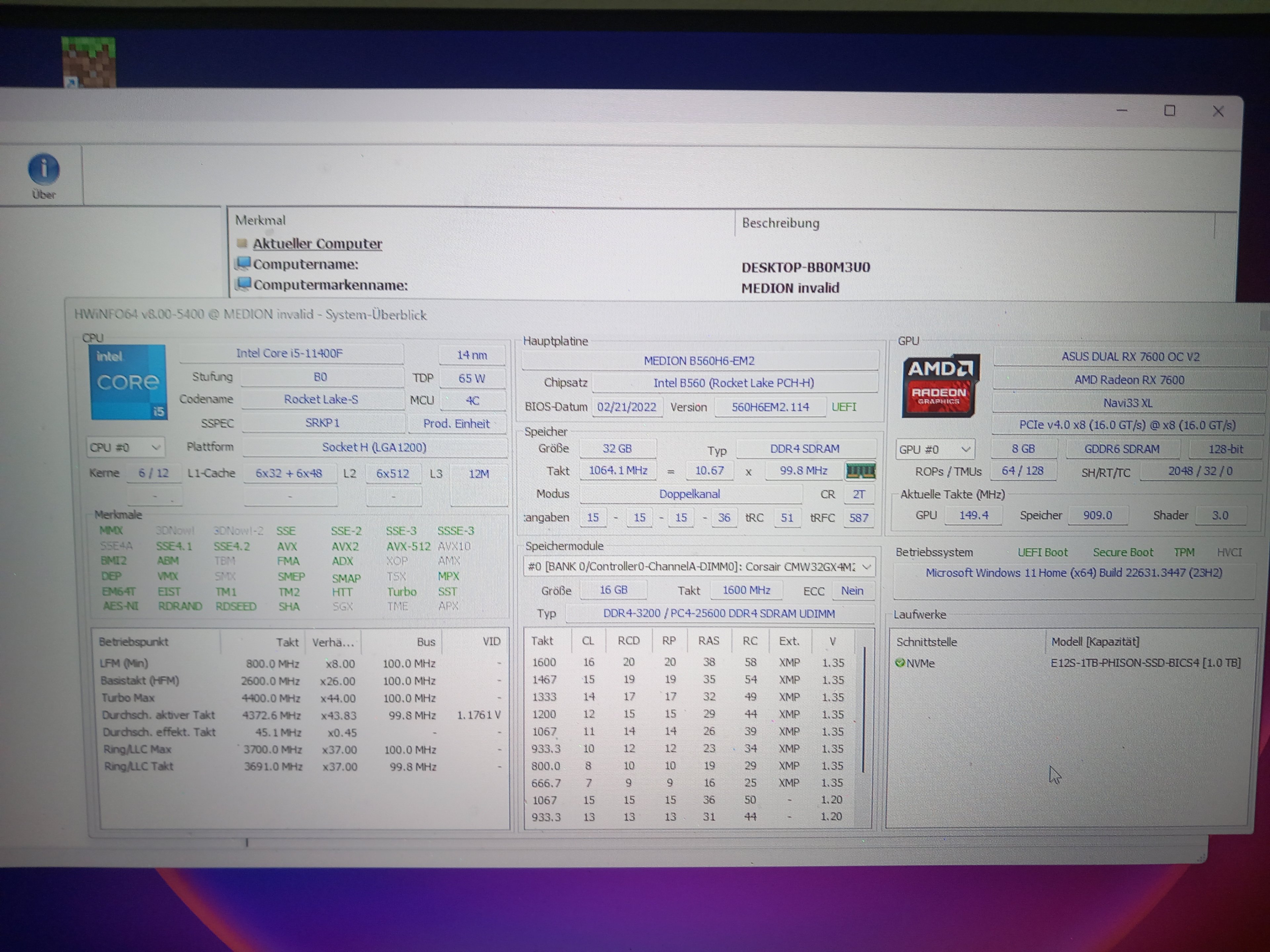Viewport: 1270px width, 952px height.
Task: Click the NVMe drive status icon
Action: [900, 663]
